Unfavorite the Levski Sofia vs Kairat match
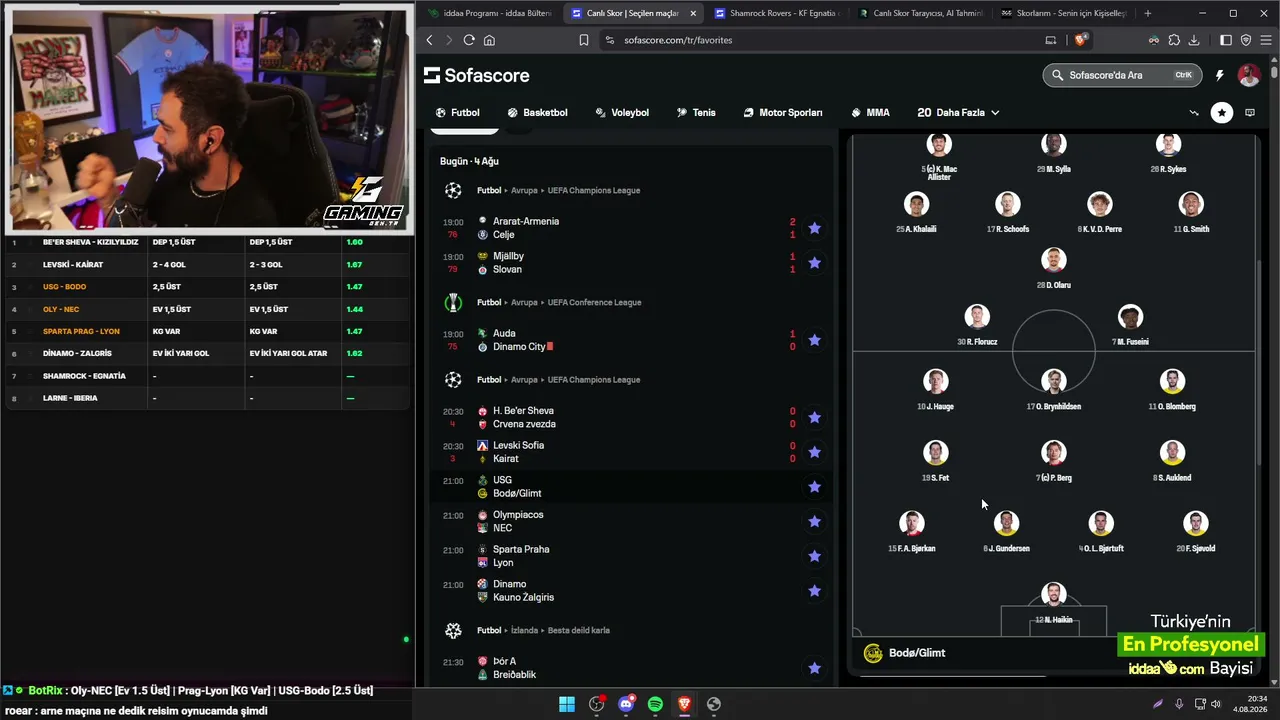 pyautogui.click(x=814, y=452)
